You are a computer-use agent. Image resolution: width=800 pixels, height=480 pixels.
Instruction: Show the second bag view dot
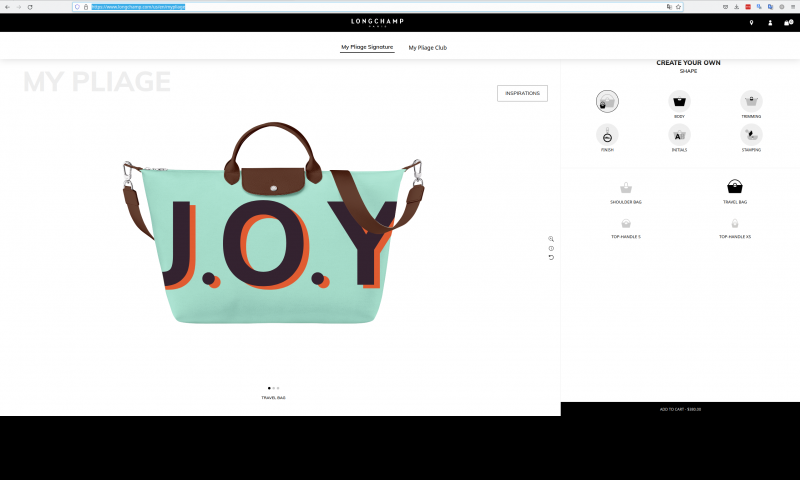point(273,388)
